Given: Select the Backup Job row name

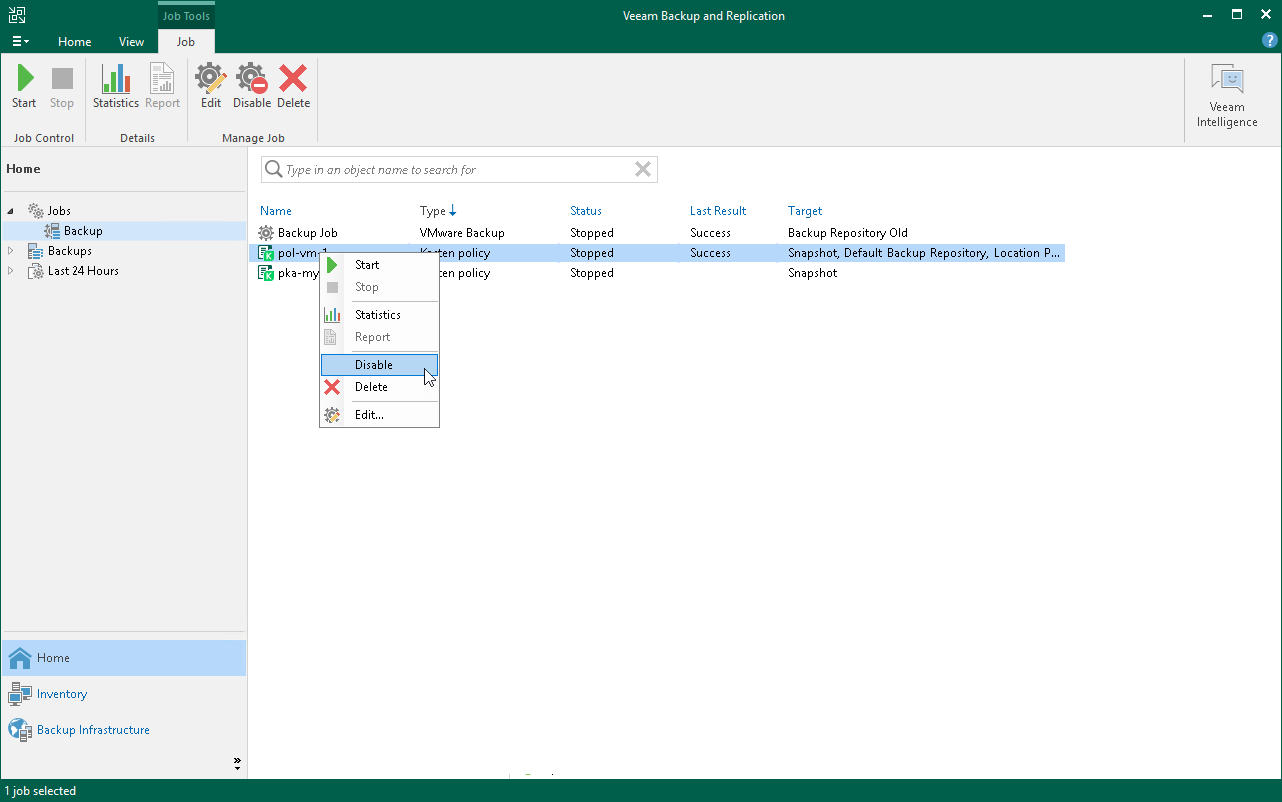Looking at the screenshot, I should pos(308,233).
